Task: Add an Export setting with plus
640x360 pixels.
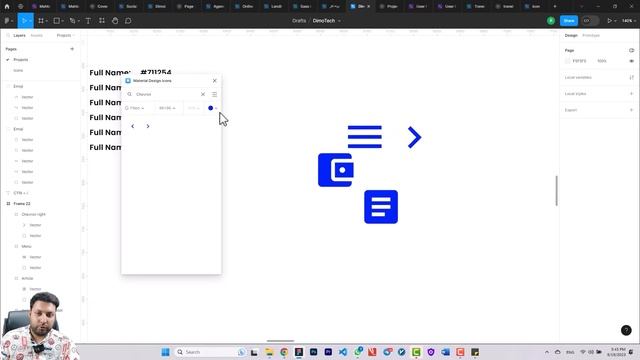Action: point(631,110)
